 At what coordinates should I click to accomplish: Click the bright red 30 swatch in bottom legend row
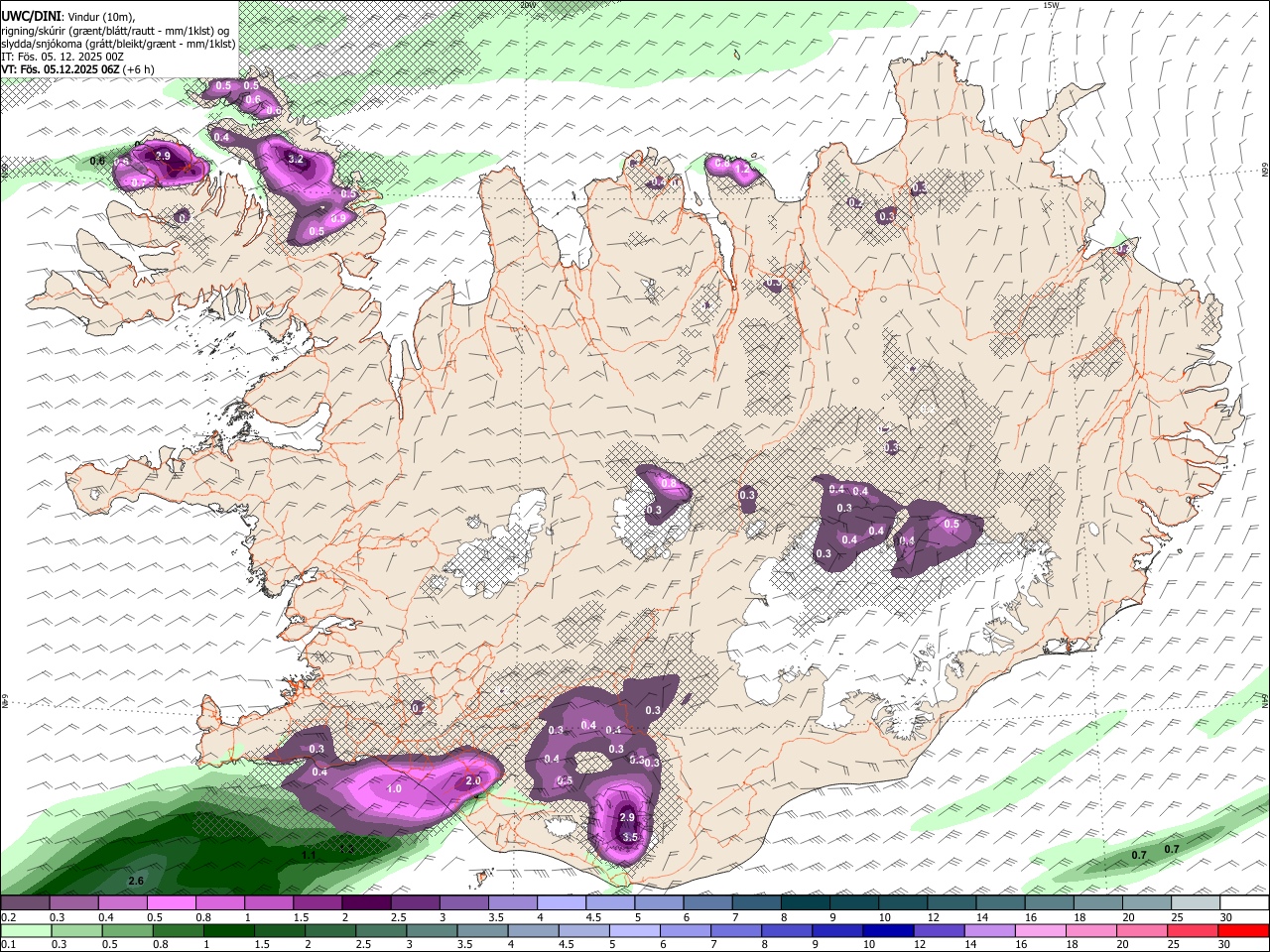tap(1244, 931)
